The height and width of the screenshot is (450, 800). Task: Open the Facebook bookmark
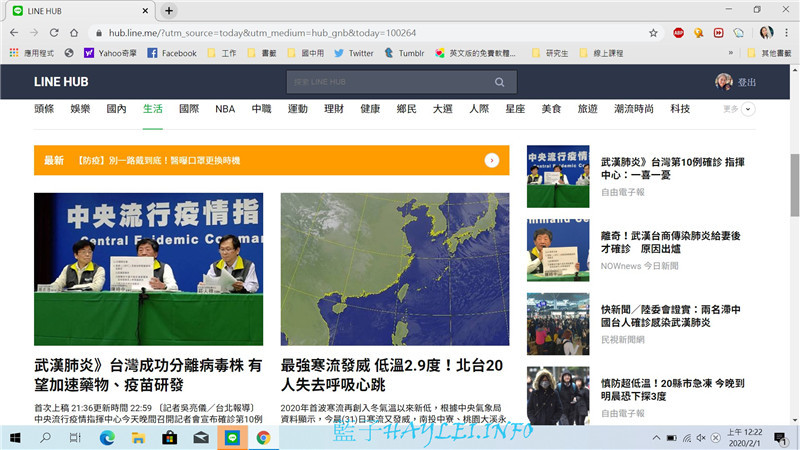point(172,53)
